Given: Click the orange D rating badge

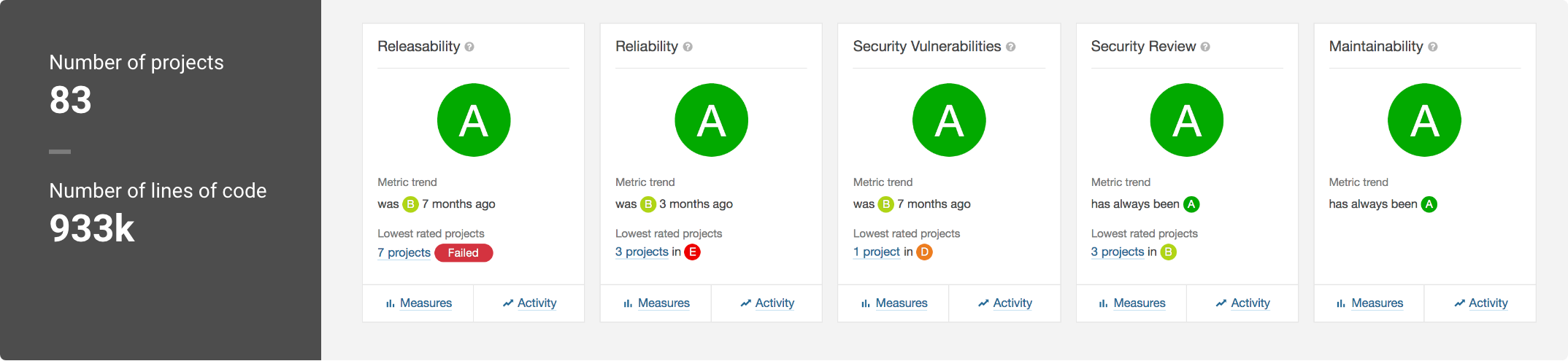Looking at the screenshot, I should (924, 252).
